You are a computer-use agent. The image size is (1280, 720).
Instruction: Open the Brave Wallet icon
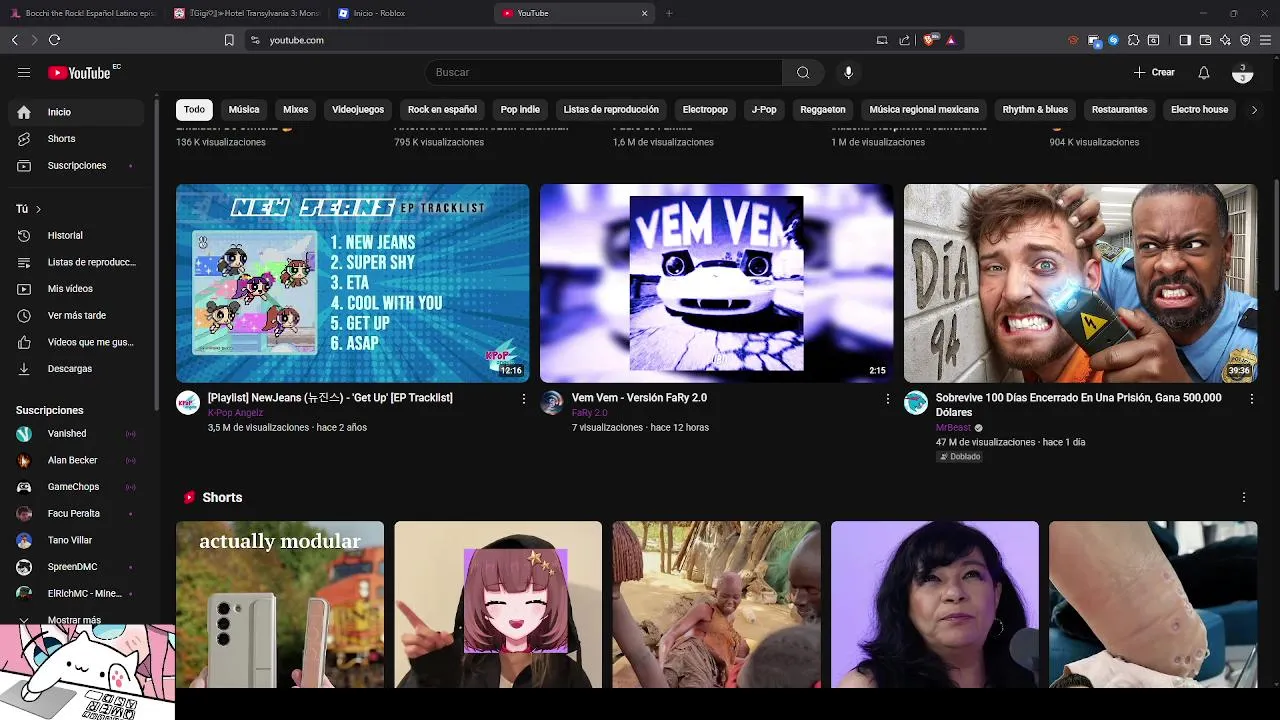click(1205, 40)
